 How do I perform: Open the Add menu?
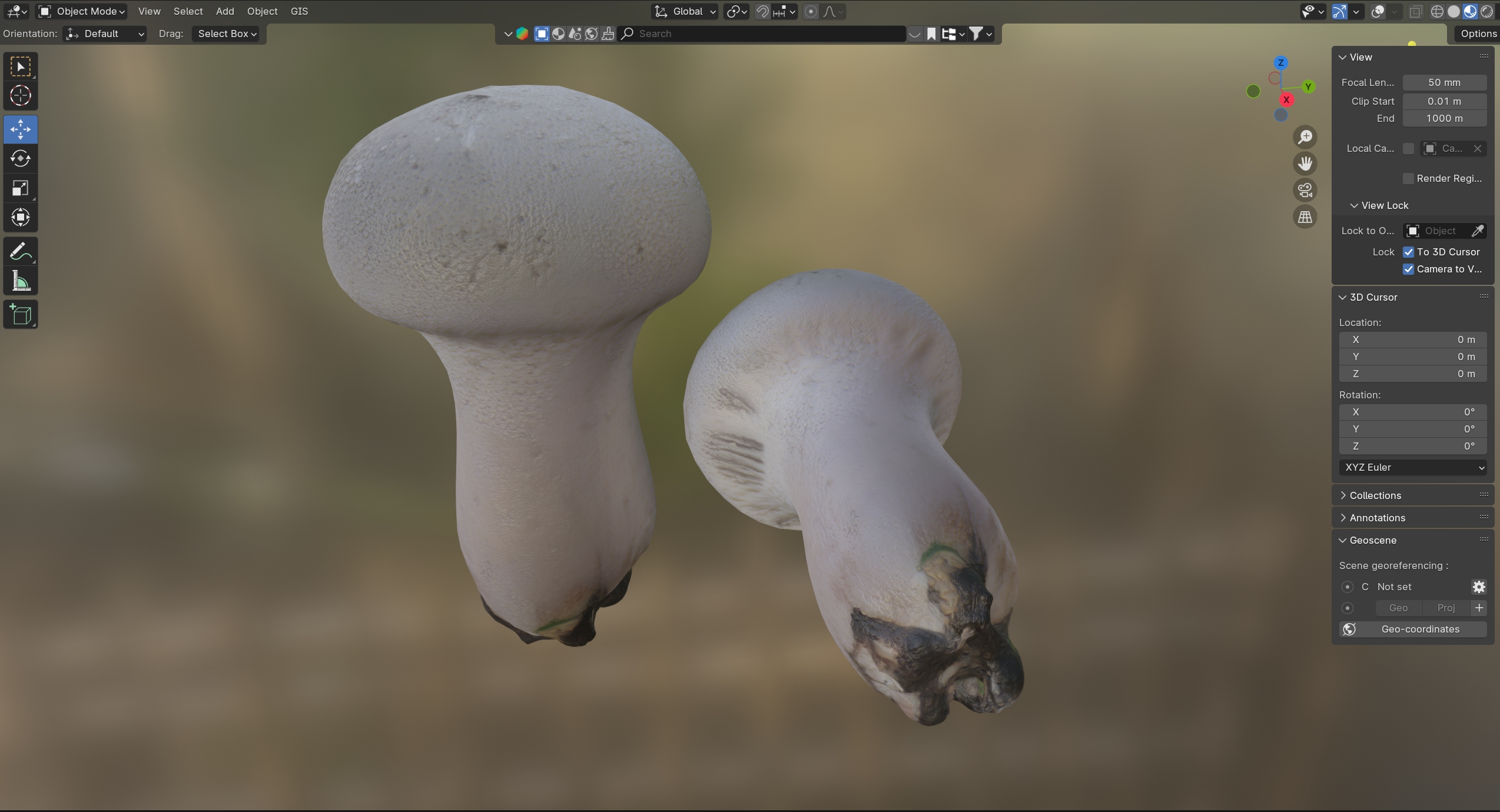224,11
